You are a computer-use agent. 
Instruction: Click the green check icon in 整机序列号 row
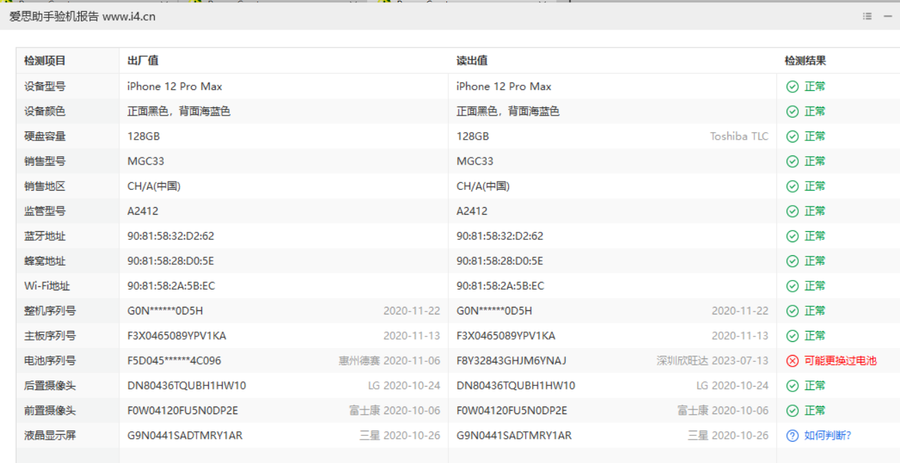(792, 311)
